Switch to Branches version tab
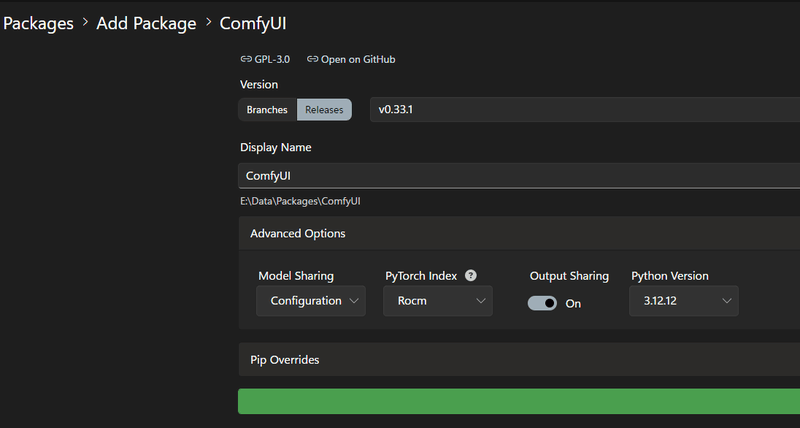This screenshot has width=800, height=428. pos(267,110)
